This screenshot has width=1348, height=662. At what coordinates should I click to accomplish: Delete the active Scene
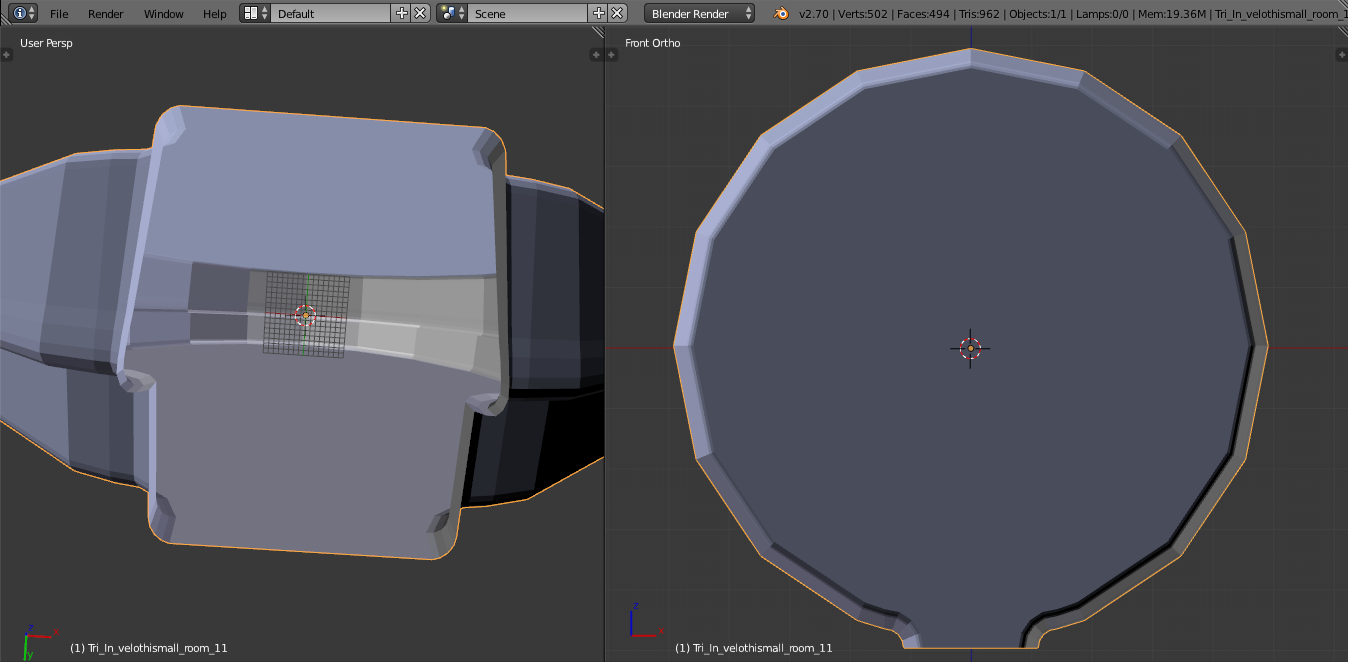tap(618, 13)
